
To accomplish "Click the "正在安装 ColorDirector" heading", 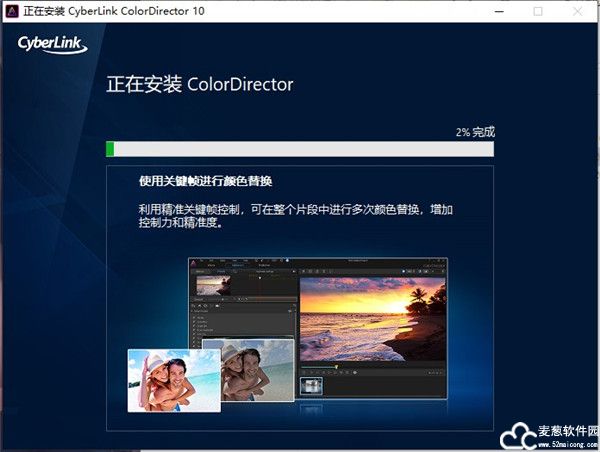I will (x=200, y=84).
